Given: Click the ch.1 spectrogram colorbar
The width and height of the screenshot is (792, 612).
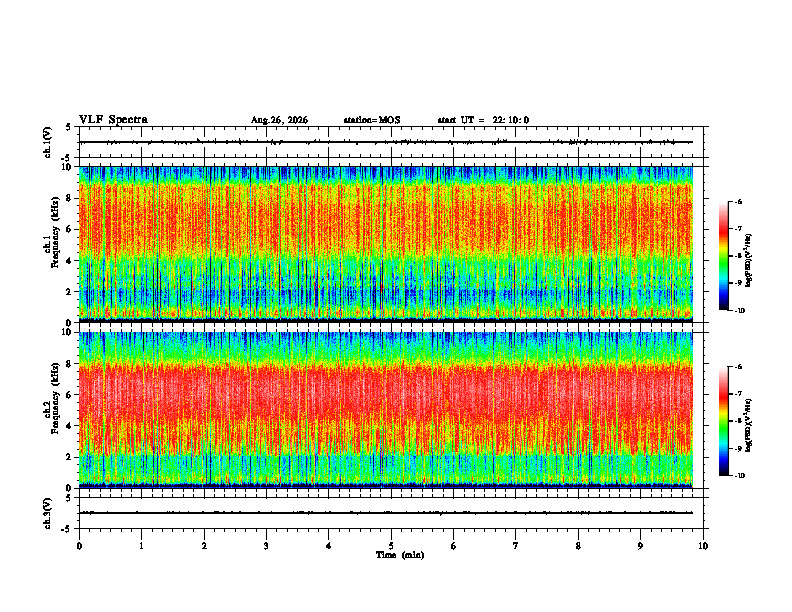Looking at the screenshot, I should [723, 256].
